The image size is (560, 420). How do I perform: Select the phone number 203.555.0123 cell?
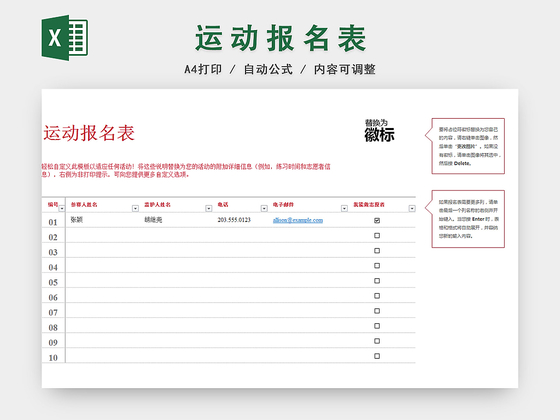[x=234, y=220]
